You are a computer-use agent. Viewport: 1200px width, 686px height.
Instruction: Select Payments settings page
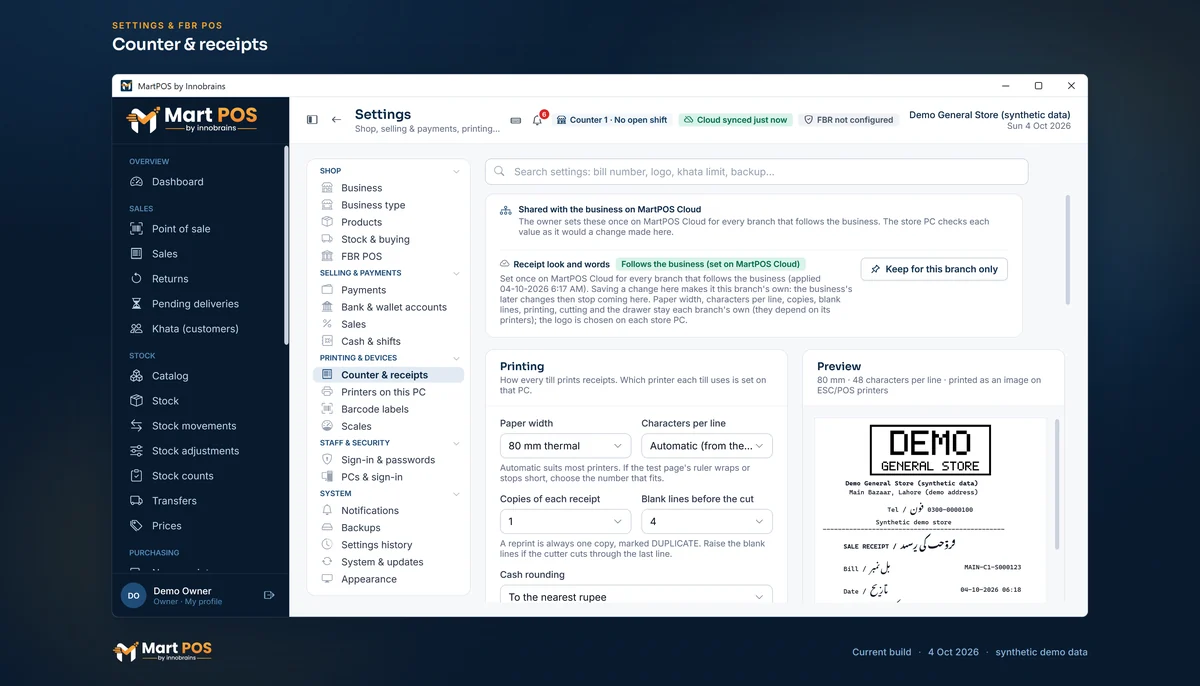click(x=388, y=290)
